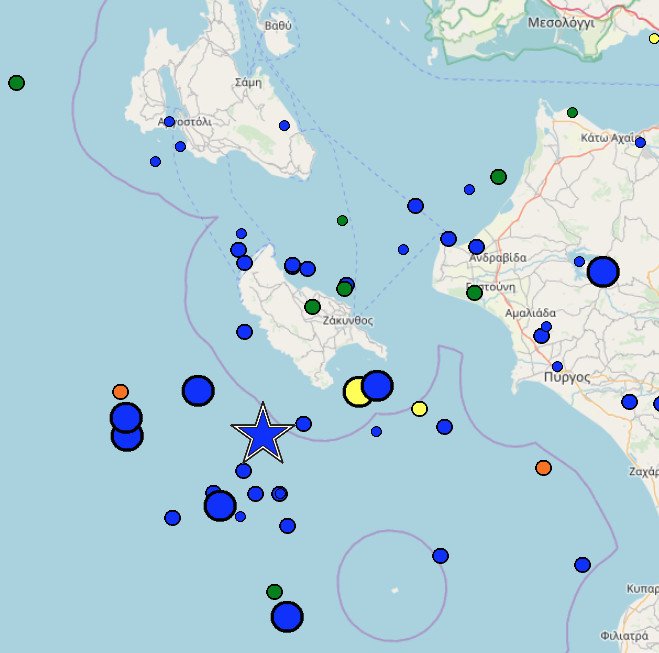Click the green marker near Κάτω Αχαΐα
The width and height of the screenshot is (659, 653).
(572, 113)
